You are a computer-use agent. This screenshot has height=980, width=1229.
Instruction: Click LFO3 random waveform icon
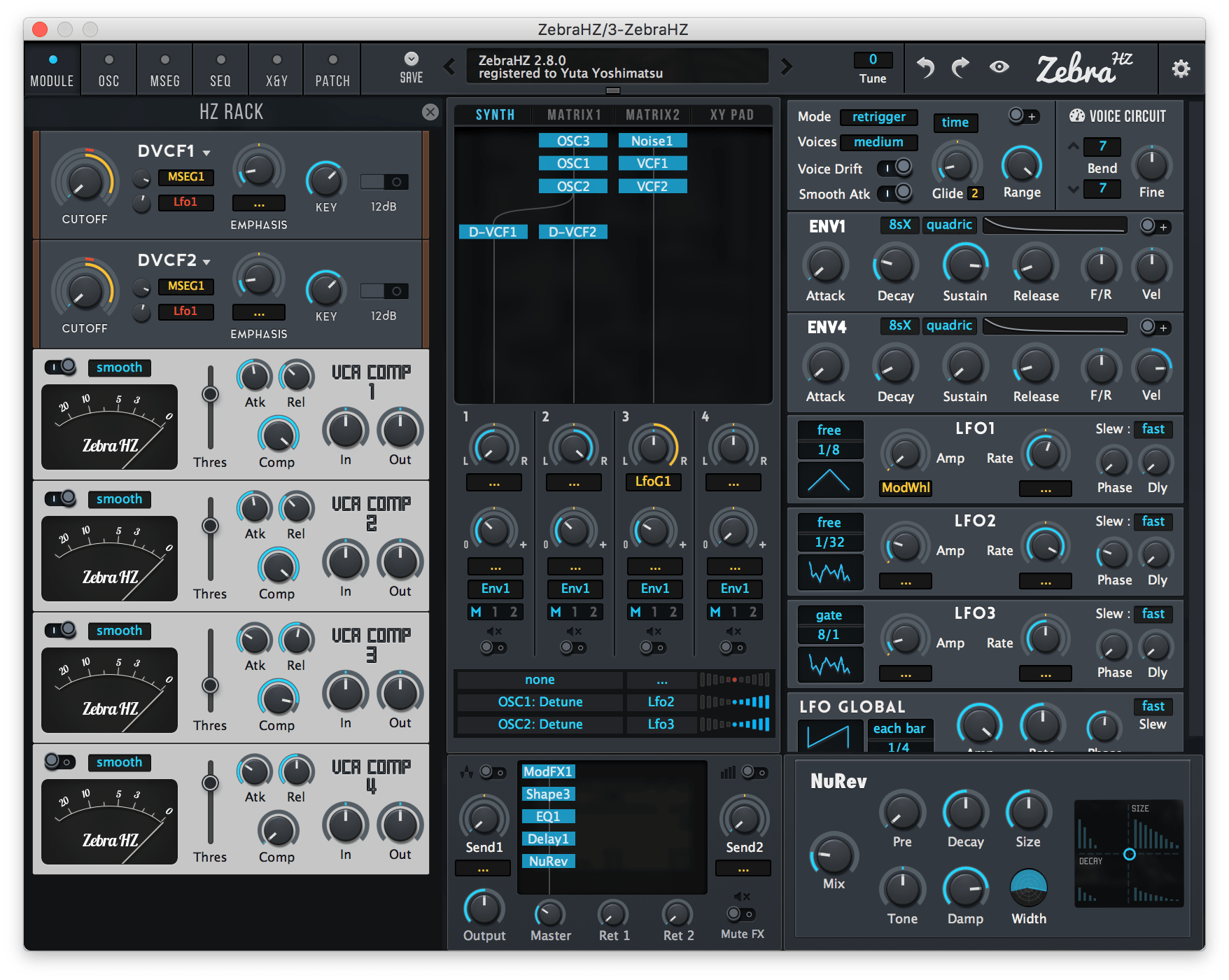(830, 665)
